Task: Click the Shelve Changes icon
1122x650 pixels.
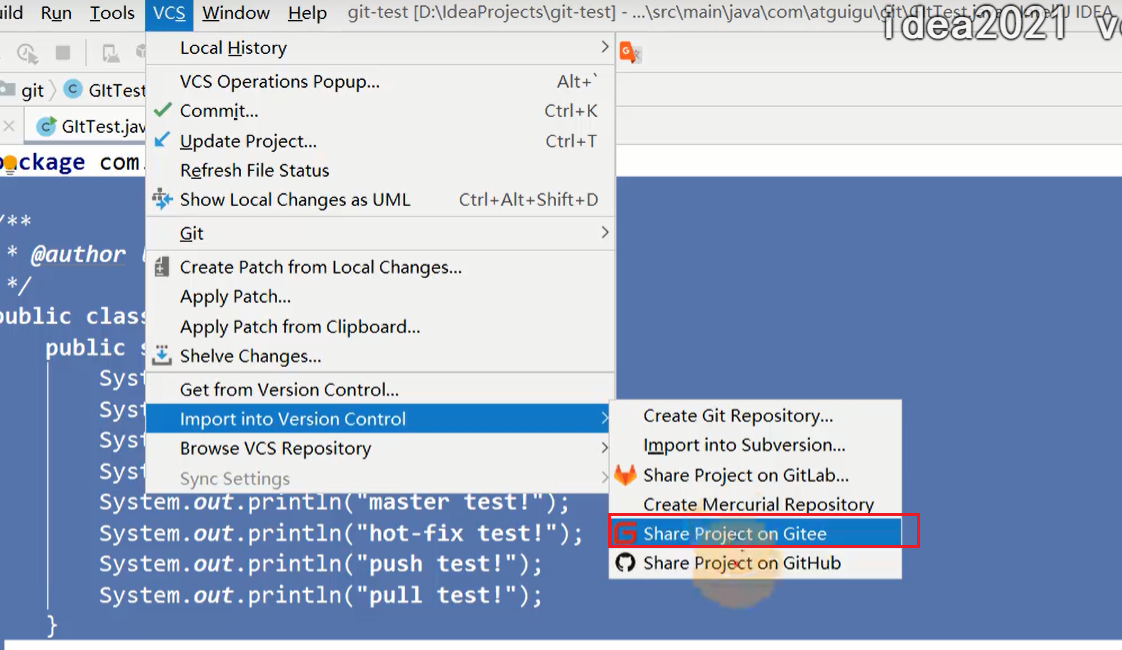Action: pyautogui.click(x=162, y=355)
